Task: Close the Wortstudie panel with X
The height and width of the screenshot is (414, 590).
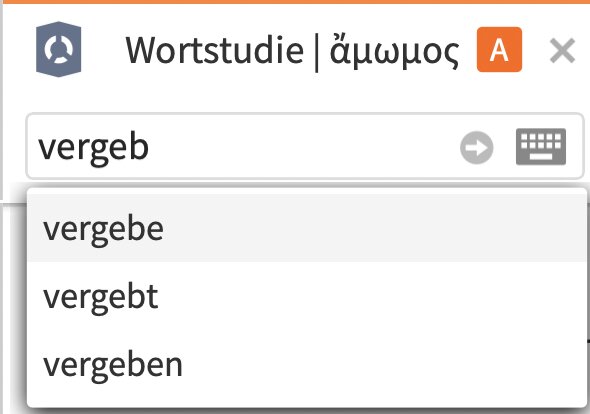Action: tap(563, 50)
